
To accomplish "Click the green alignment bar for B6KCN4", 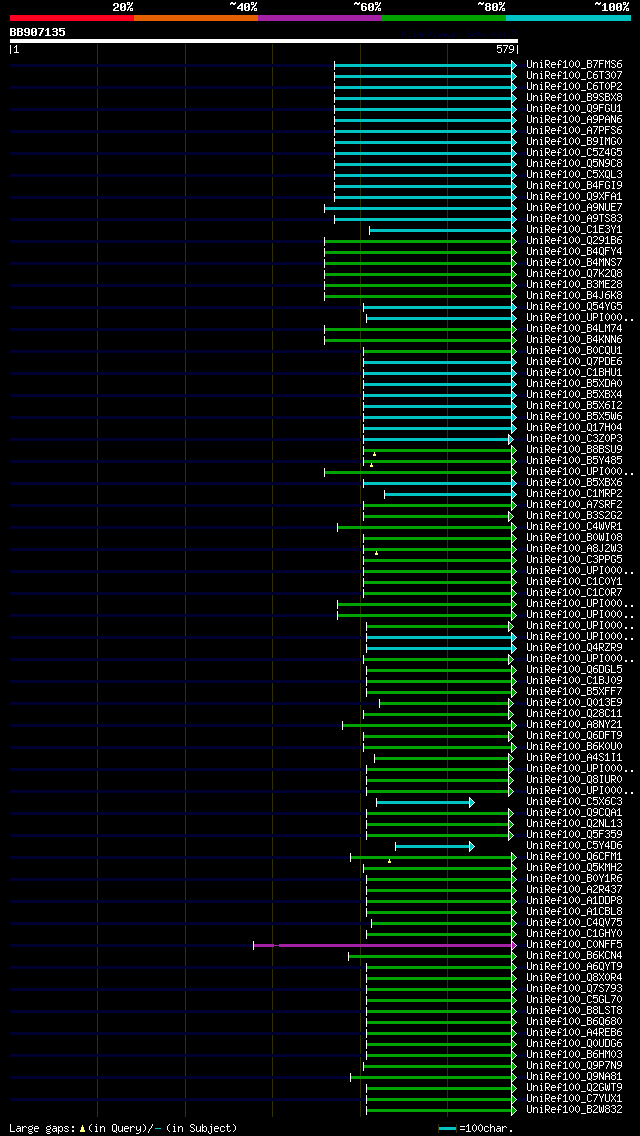I will coord(433,956).
